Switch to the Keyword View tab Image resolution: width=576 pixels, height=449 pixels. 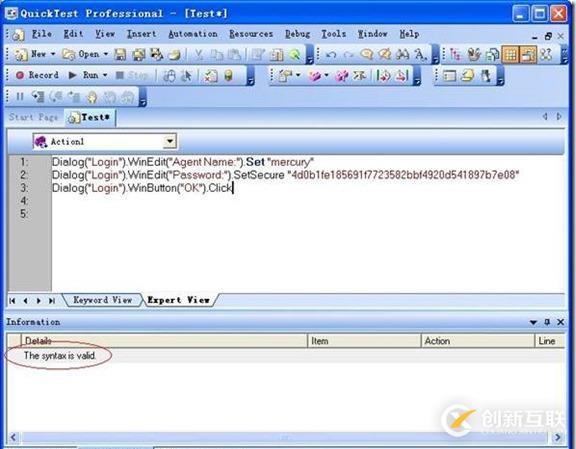[x=102, y=300]
